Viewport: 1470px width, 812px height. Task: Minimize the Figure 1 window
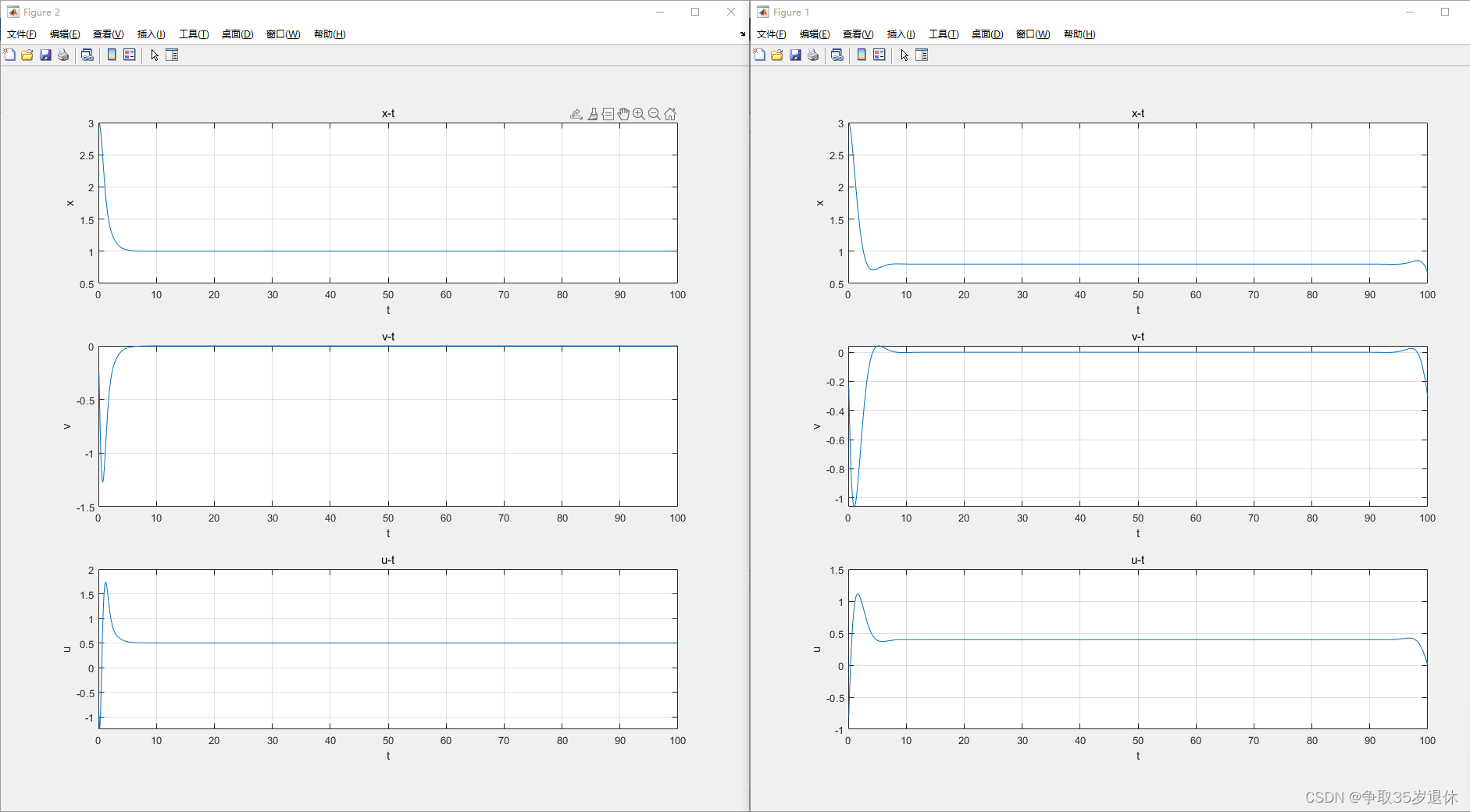pos(1410,12)
